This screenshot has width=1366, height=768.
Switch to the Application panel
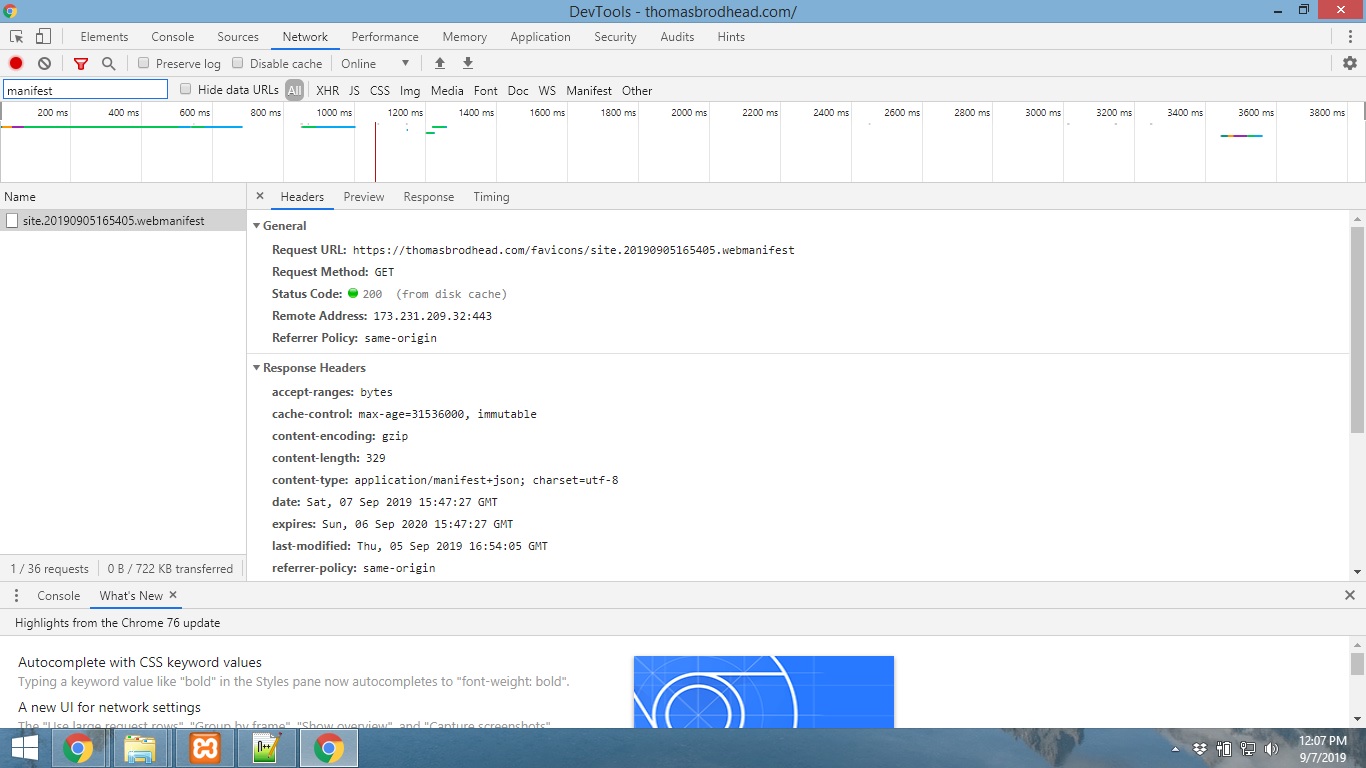(540, 37)
